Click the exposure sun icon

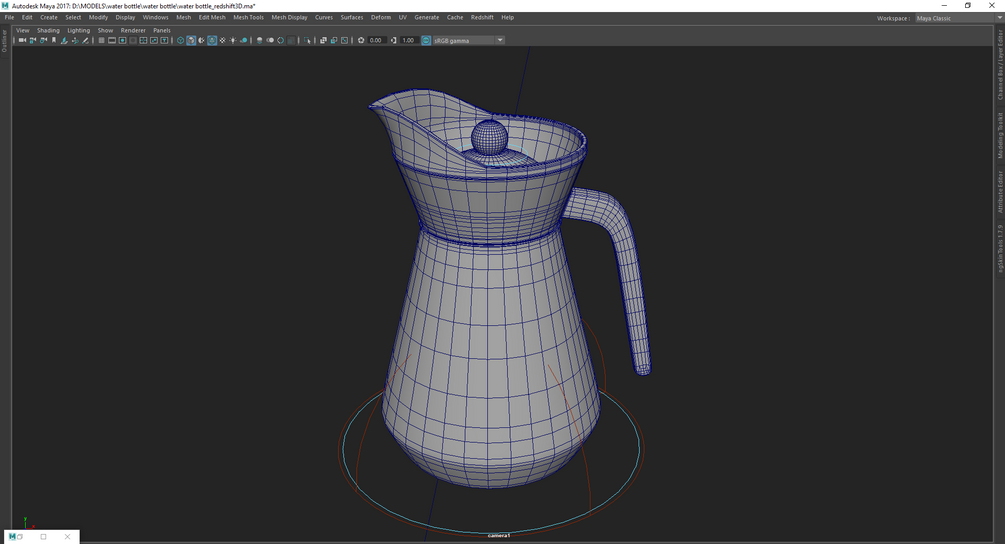[361, 40]
